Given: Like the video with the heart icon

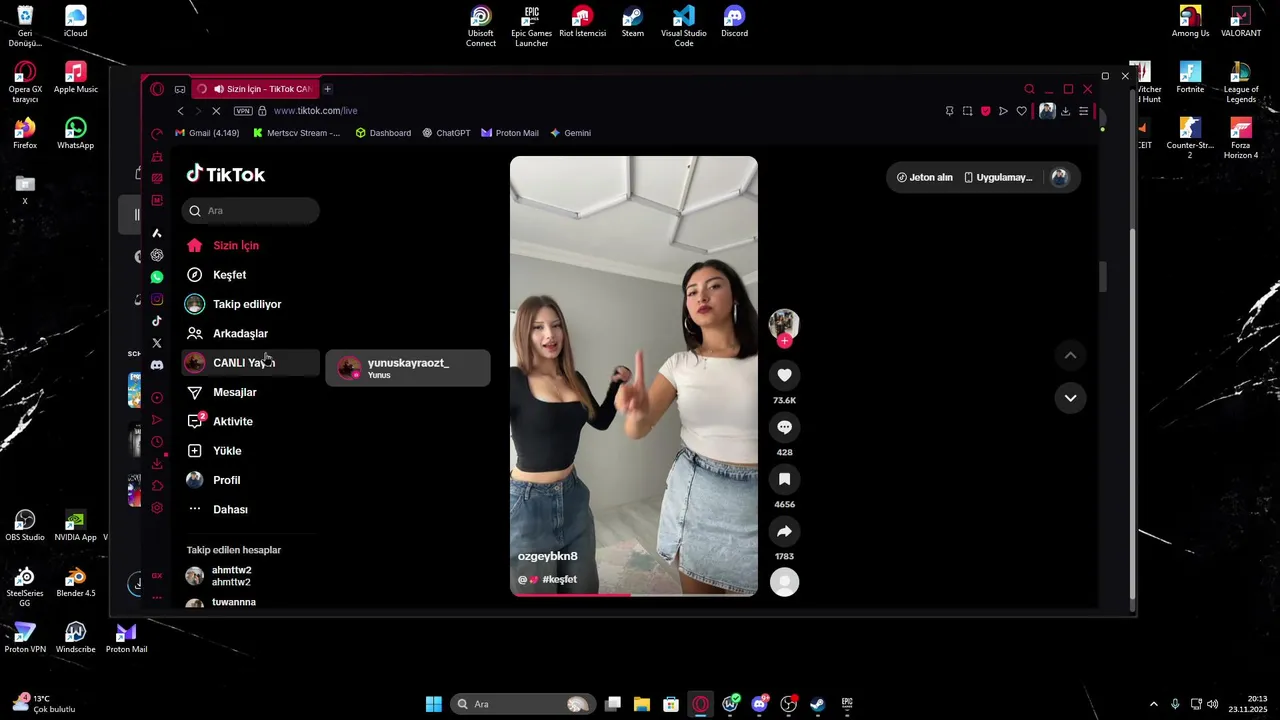Looking at the screenshot, I should coord(784,375).
